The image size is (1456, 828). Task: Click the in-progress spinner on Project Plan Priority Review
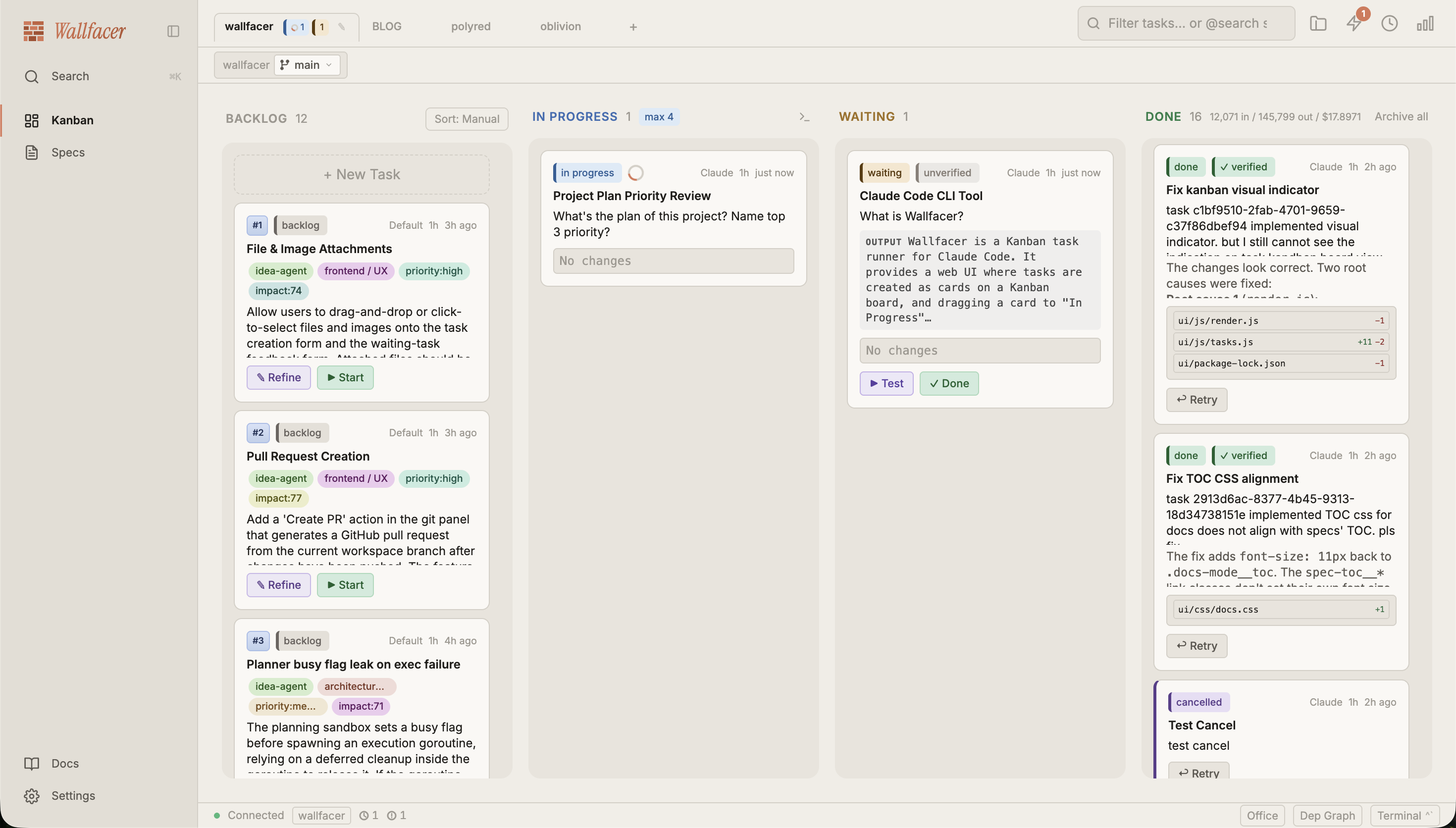[635, 172]
